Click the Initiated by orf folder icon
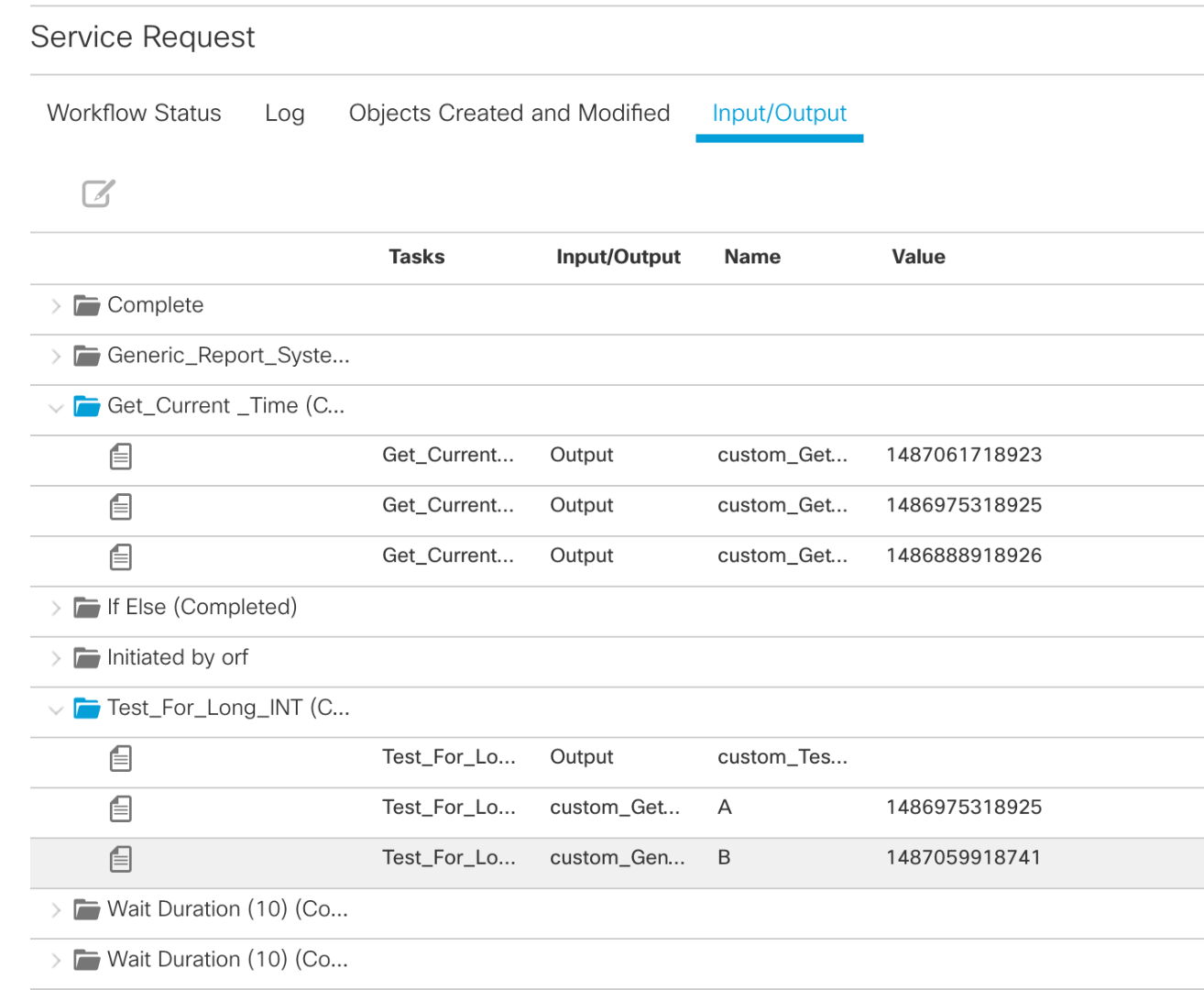The image size is (1204, 990). [x=87, y=657]
